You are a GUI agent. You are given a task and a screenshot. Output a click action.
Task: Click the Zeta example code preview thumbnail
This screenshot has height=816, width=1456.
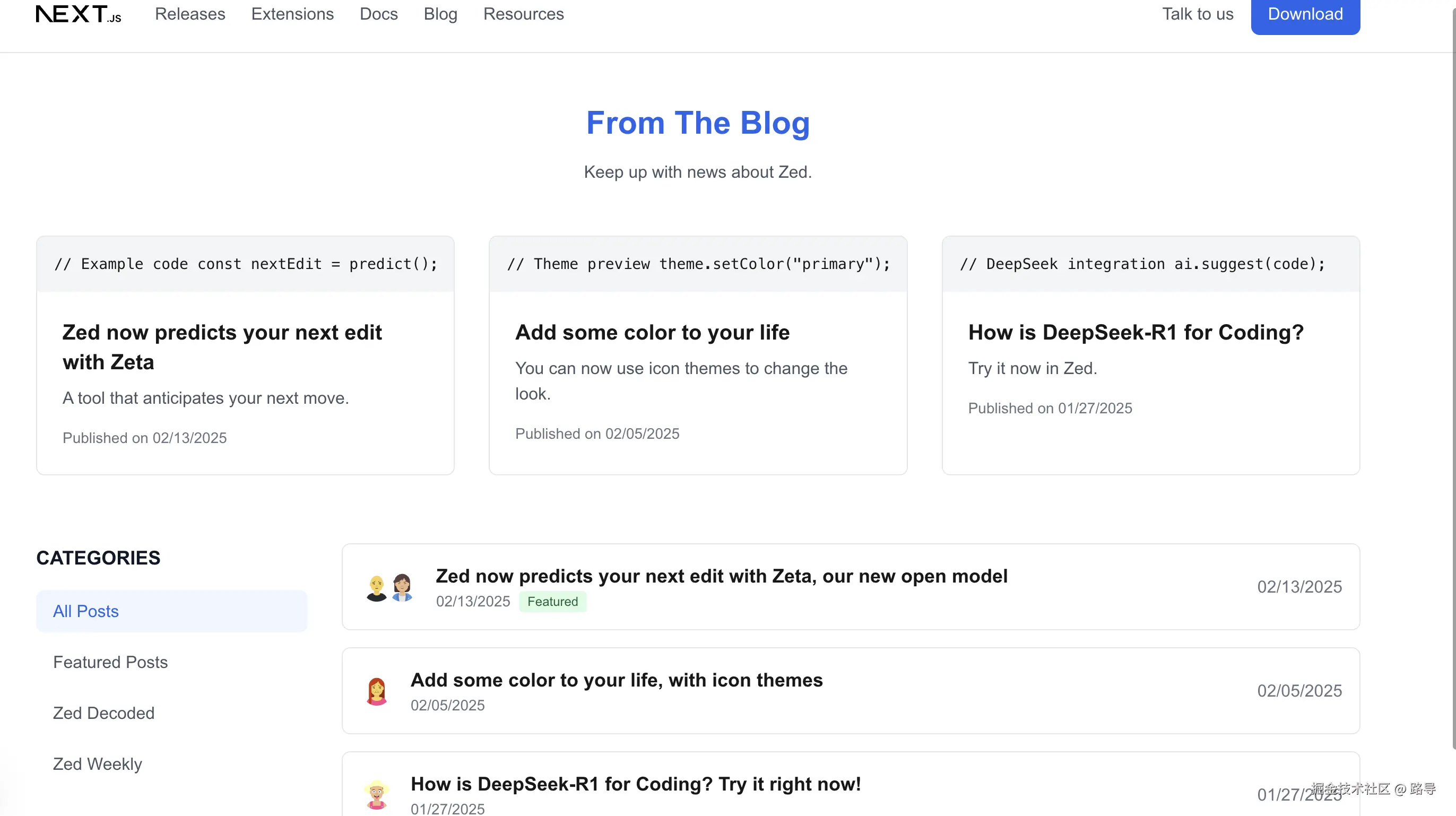[245, 264]
